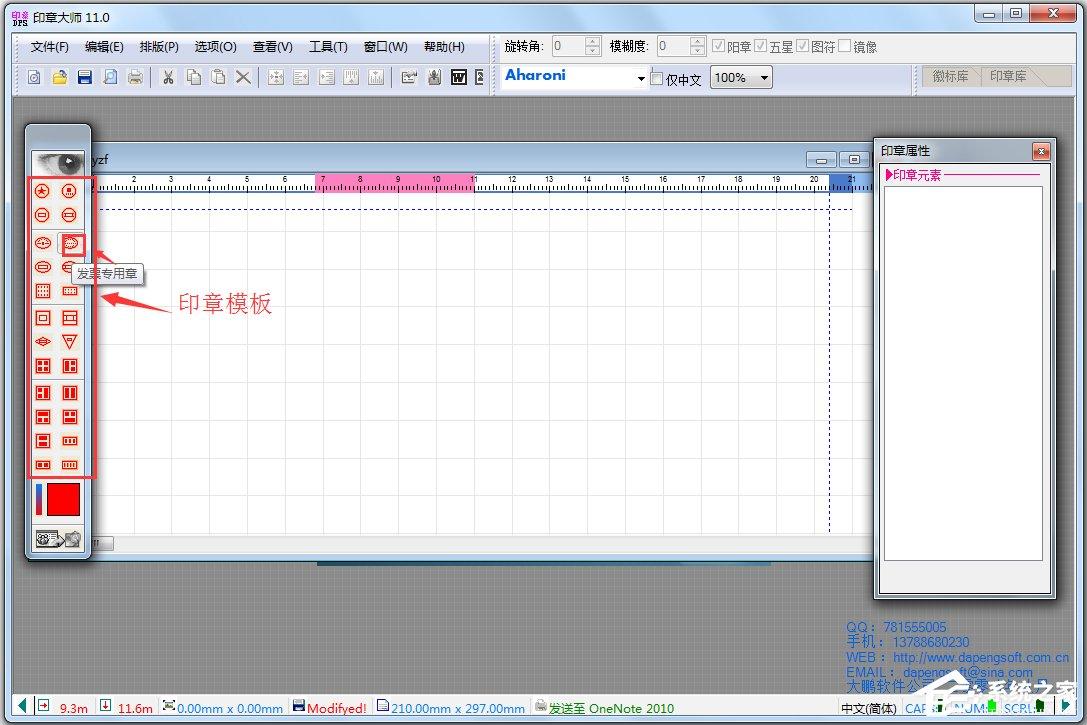Click the 模糊度 spinner arrows
1087x725 pixels.
698,46
